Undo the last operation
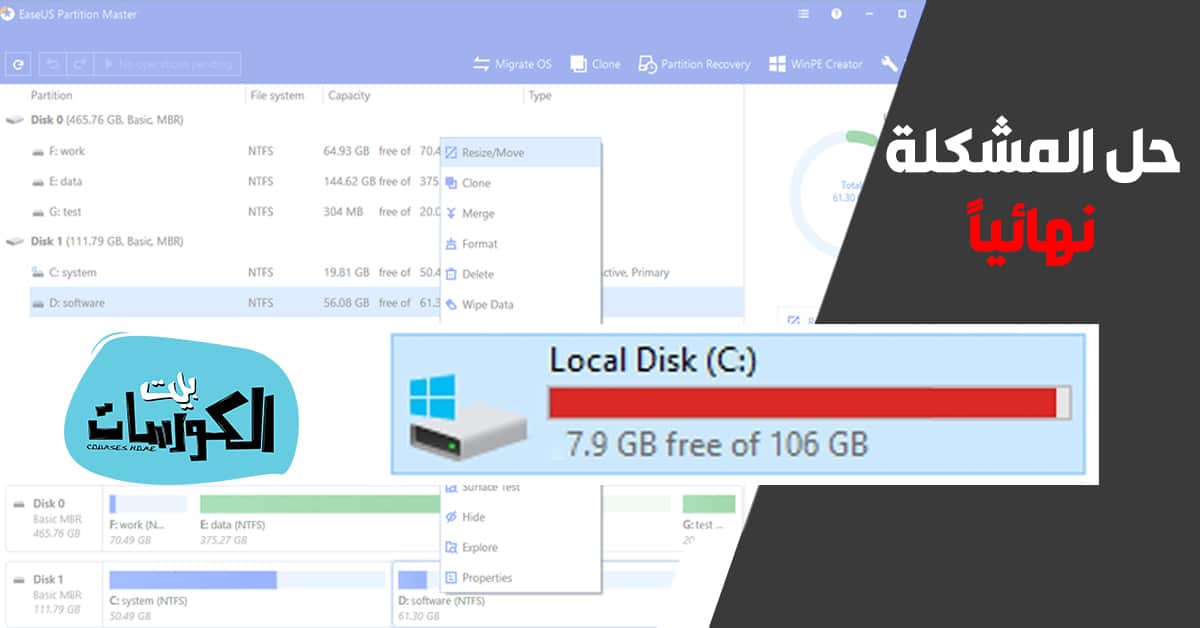Image resolution: width=1200 pixels, height=628 pixels. coord(51,64)
